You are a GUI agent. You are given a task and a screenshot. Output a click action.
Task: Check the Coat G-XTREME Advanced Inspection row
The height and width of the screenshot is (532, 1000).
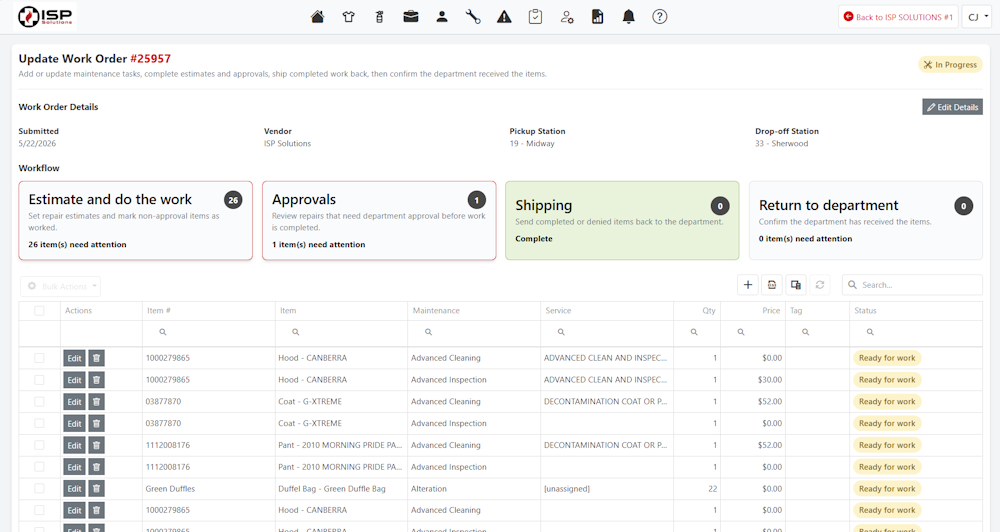tap(40, 424)
